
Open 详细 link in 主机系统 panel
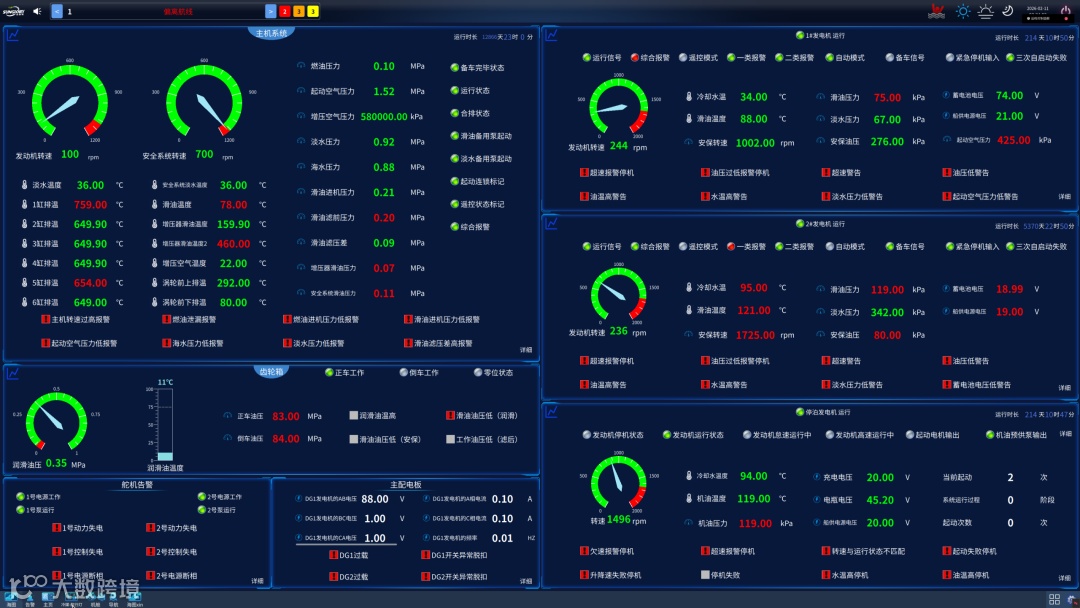pos(526,350)
